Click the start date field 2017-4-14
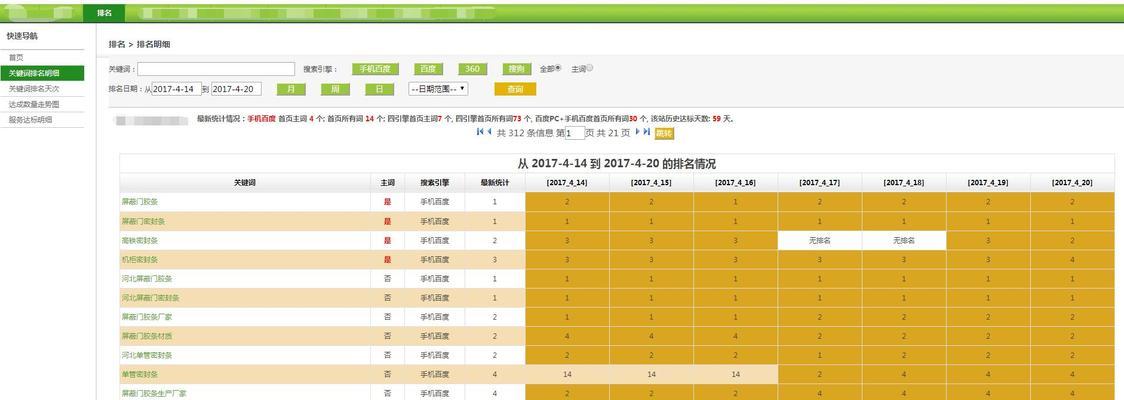This screenshot has height=400, width=1124. pos(176,89)
